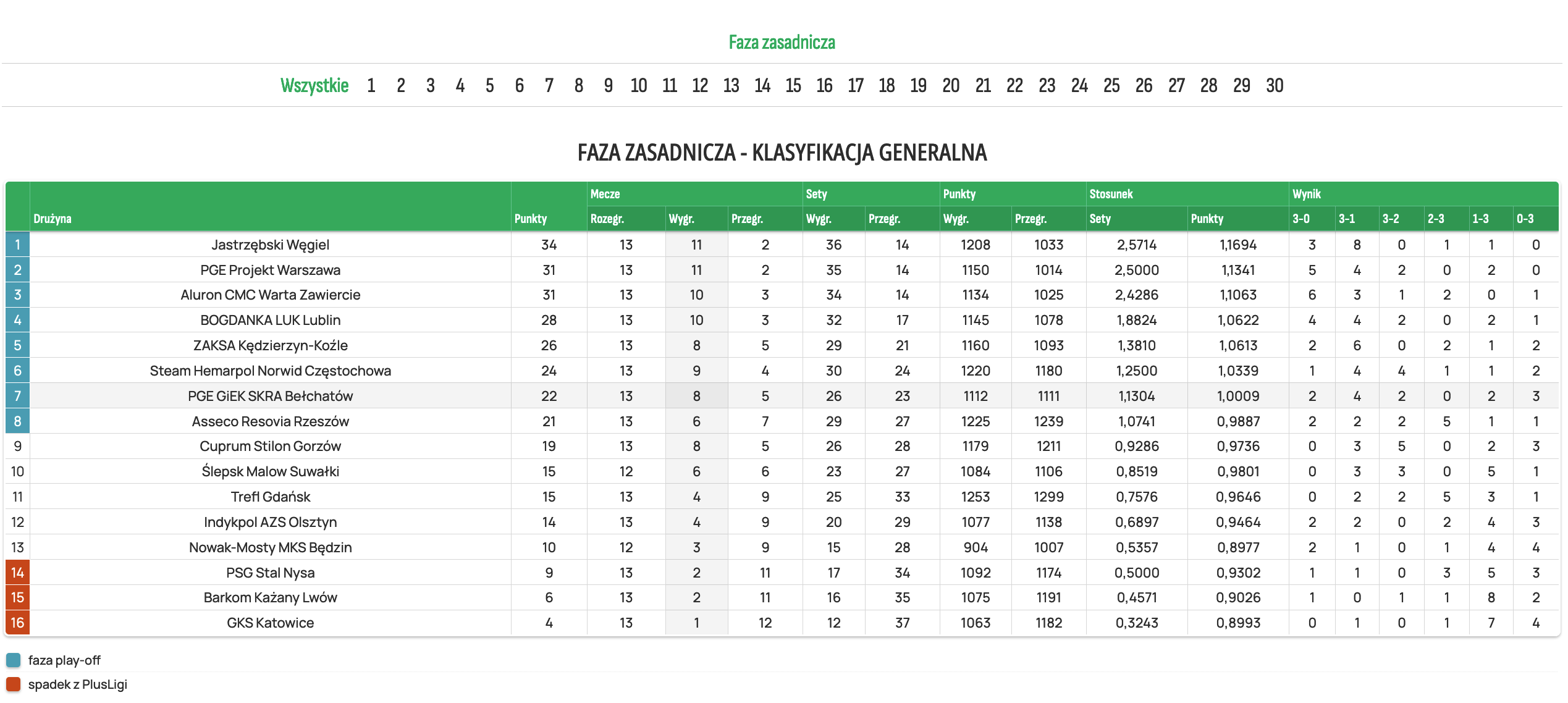Click the 0-3 result column header
The image size is (1568, 703).
click(1525, 219)
